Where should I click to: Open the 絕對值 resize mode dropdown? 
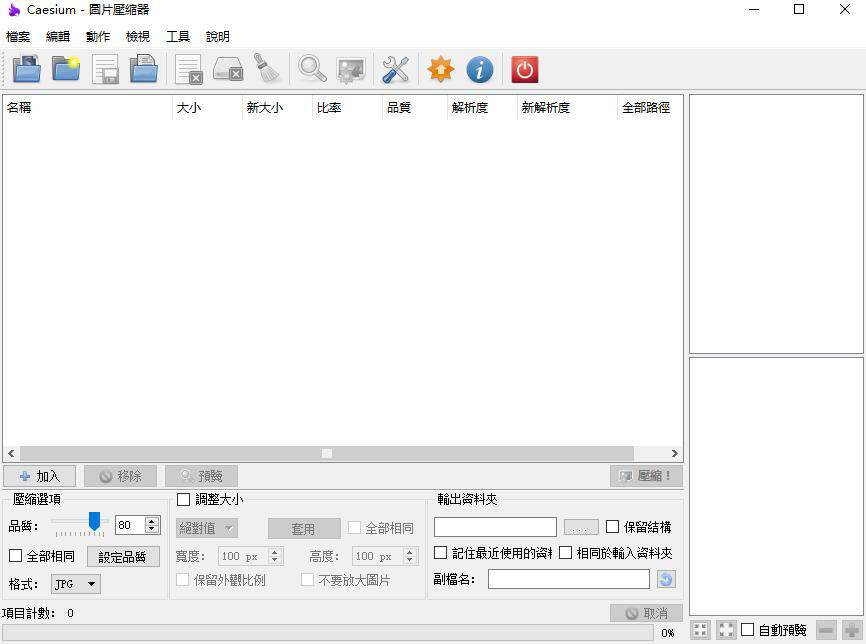click(x=207, y=529)
